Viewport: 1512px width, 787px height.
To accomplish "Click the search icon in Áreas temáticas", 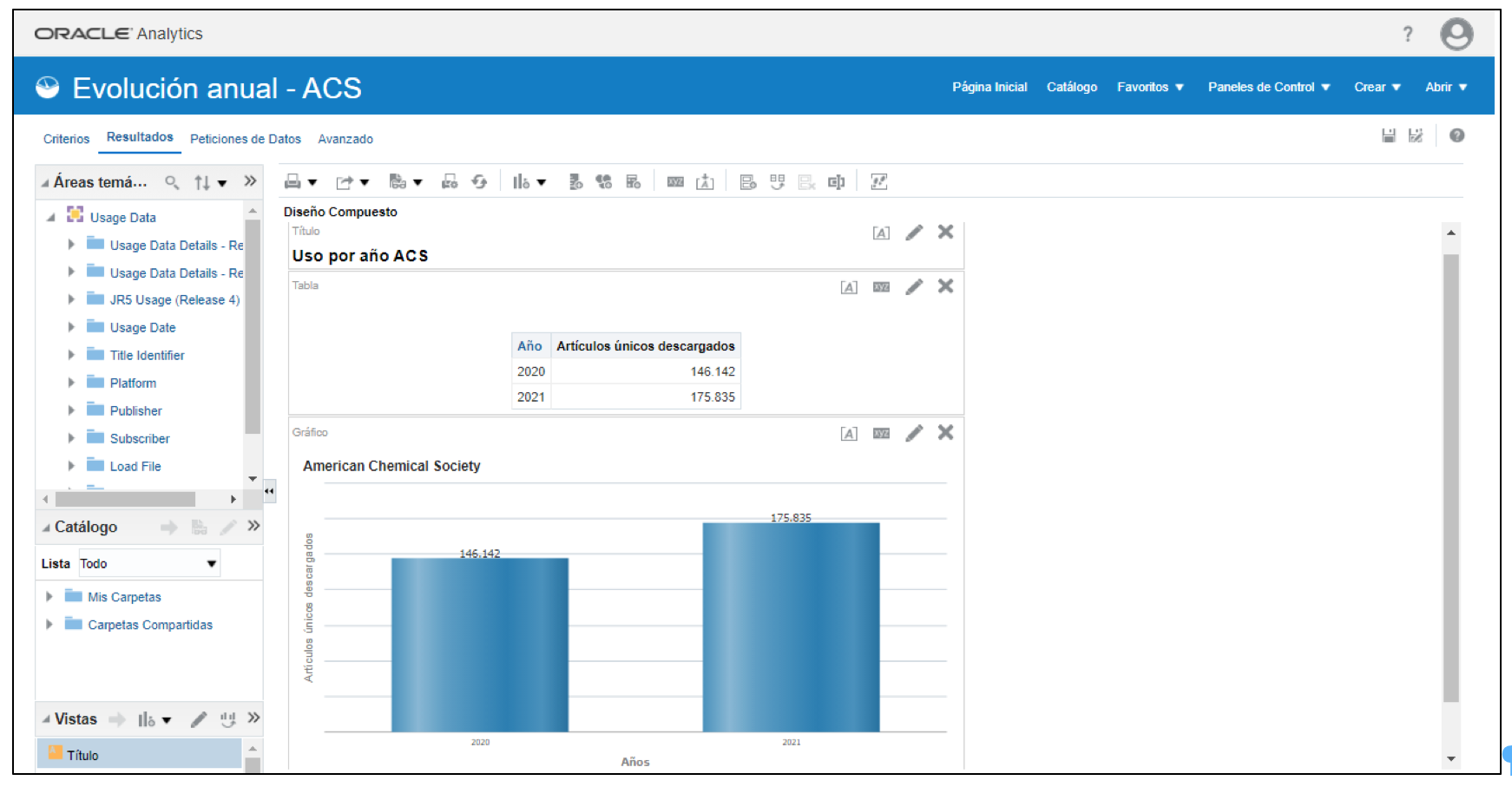I will point(172,182).
